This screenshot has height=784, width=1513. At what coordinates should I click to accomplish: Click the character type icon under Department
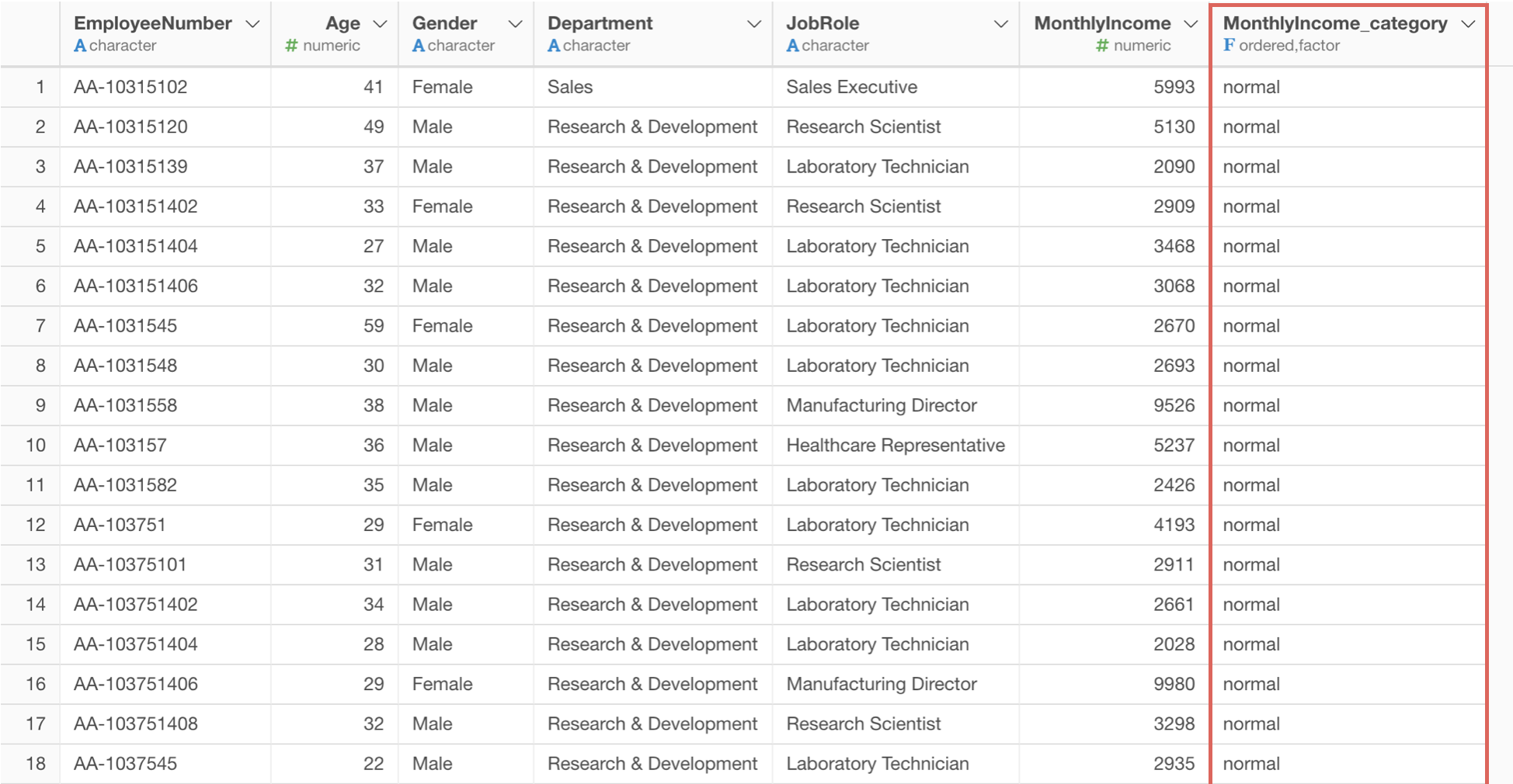(x=554, y=46)
